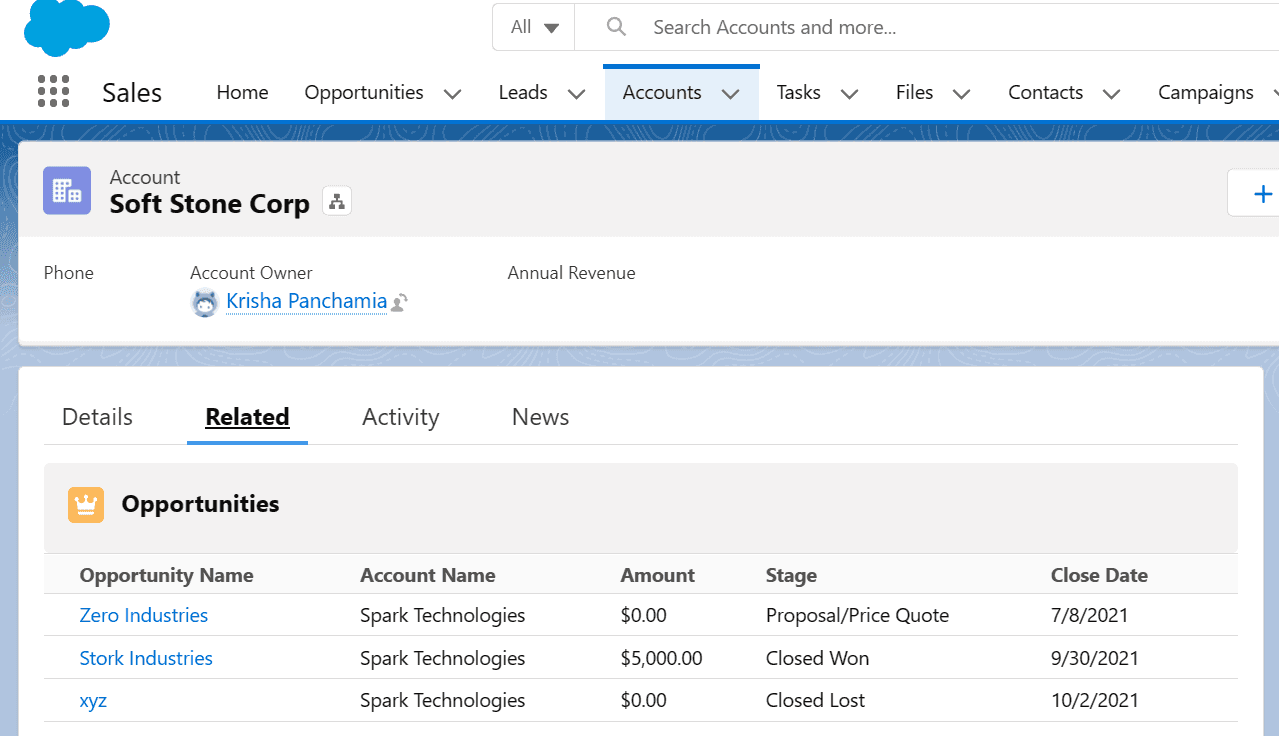Click the Closed Won stage cell

point(817,658)
